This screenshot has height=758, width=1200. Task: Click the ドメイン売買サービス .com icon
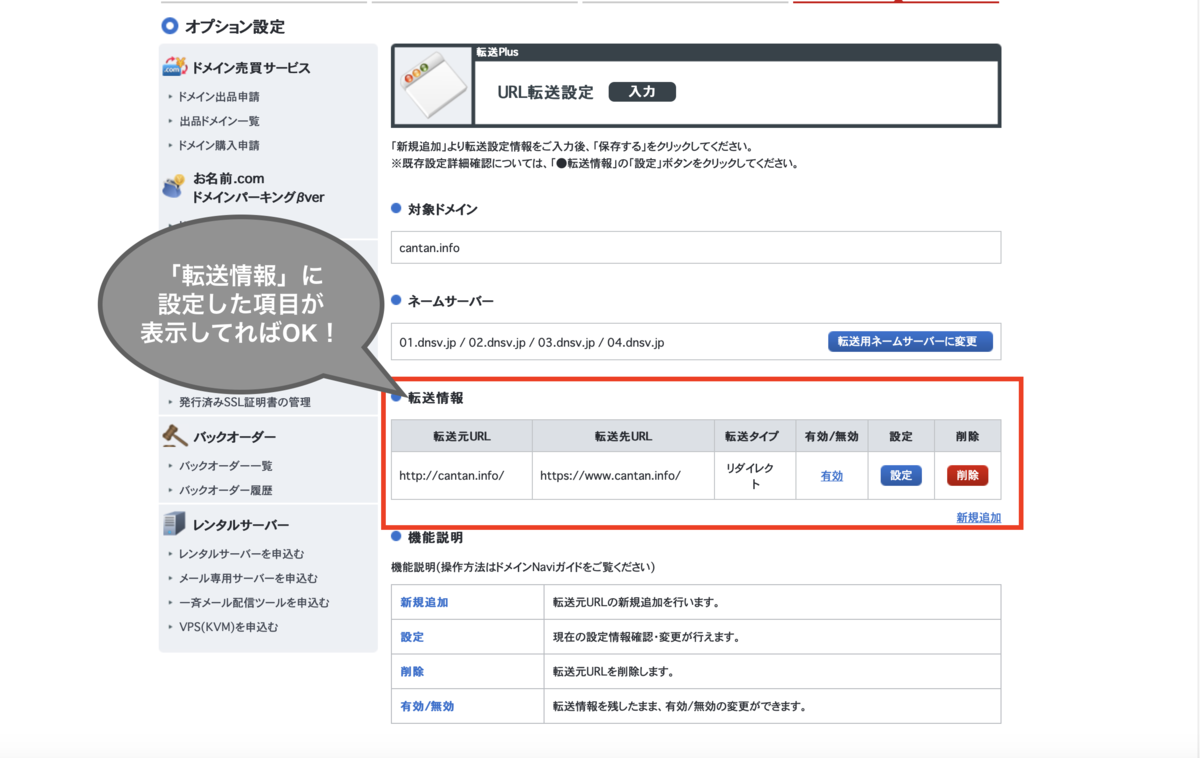click(x=175, y=67)
